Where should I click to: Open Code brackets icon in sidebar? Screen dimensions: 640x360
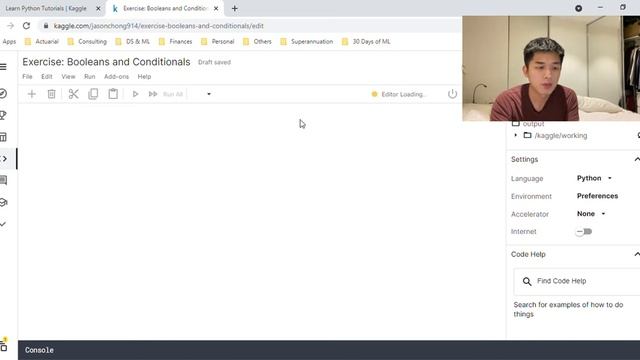4,159
